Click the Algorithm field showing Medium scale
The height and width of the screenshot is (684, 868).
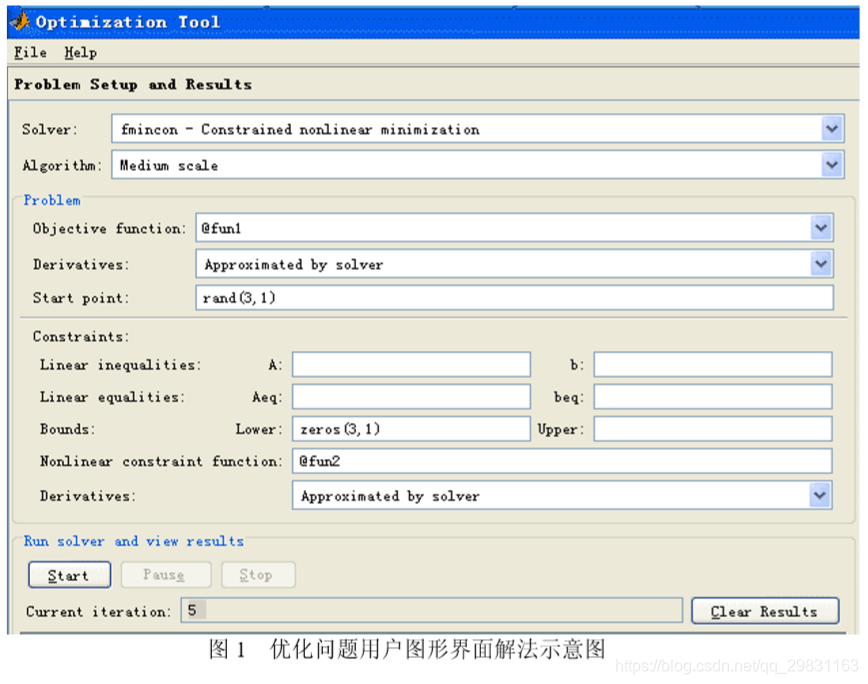pyautogui.click(x=478, y=165)
